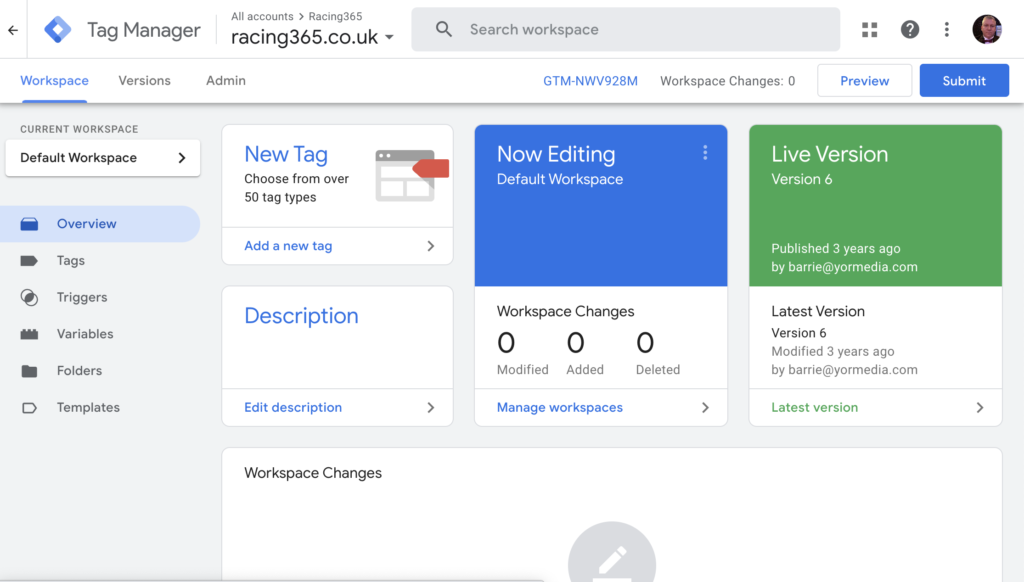Viewport: 1024px width, 582px height.
Task: Click the Triggers sidebar icon
Action: coord(29,297)
